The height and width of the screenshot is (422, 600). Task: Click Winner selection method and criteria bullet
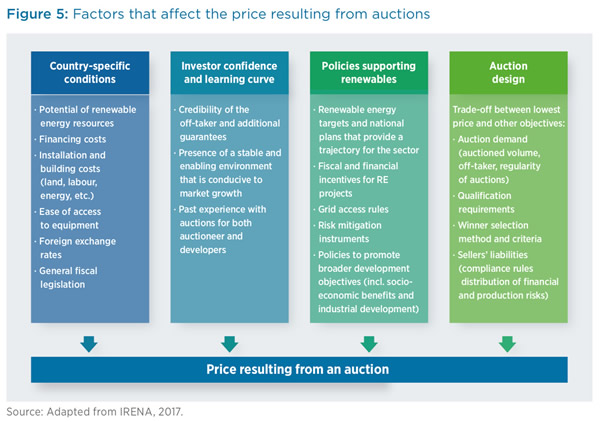pyautogui.click(x=497, y=232)
